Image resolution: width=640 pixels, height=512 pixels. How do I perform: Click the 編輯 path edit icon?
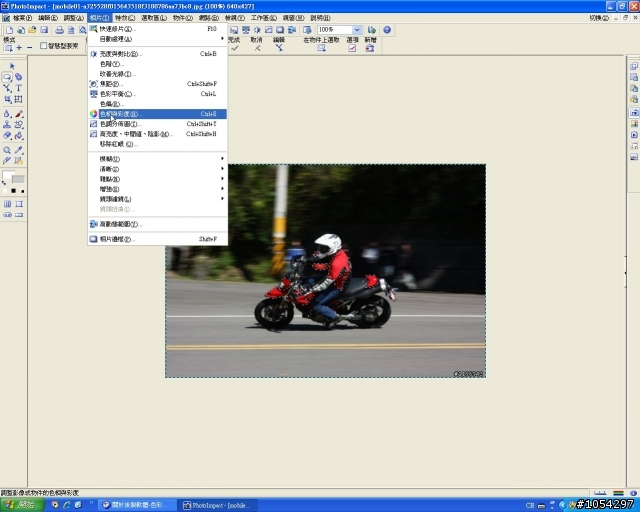point(279,48)
